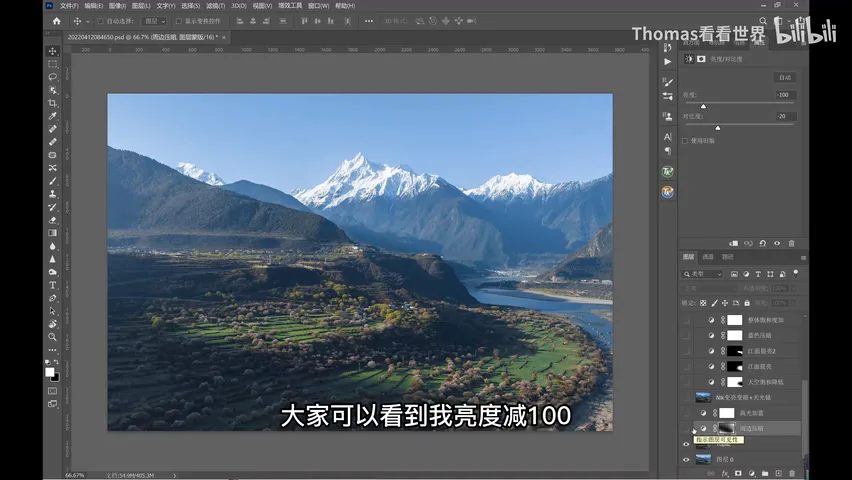852x480 pixels.
Task: Select the Crop tool
Action: (x=53, y=103)
